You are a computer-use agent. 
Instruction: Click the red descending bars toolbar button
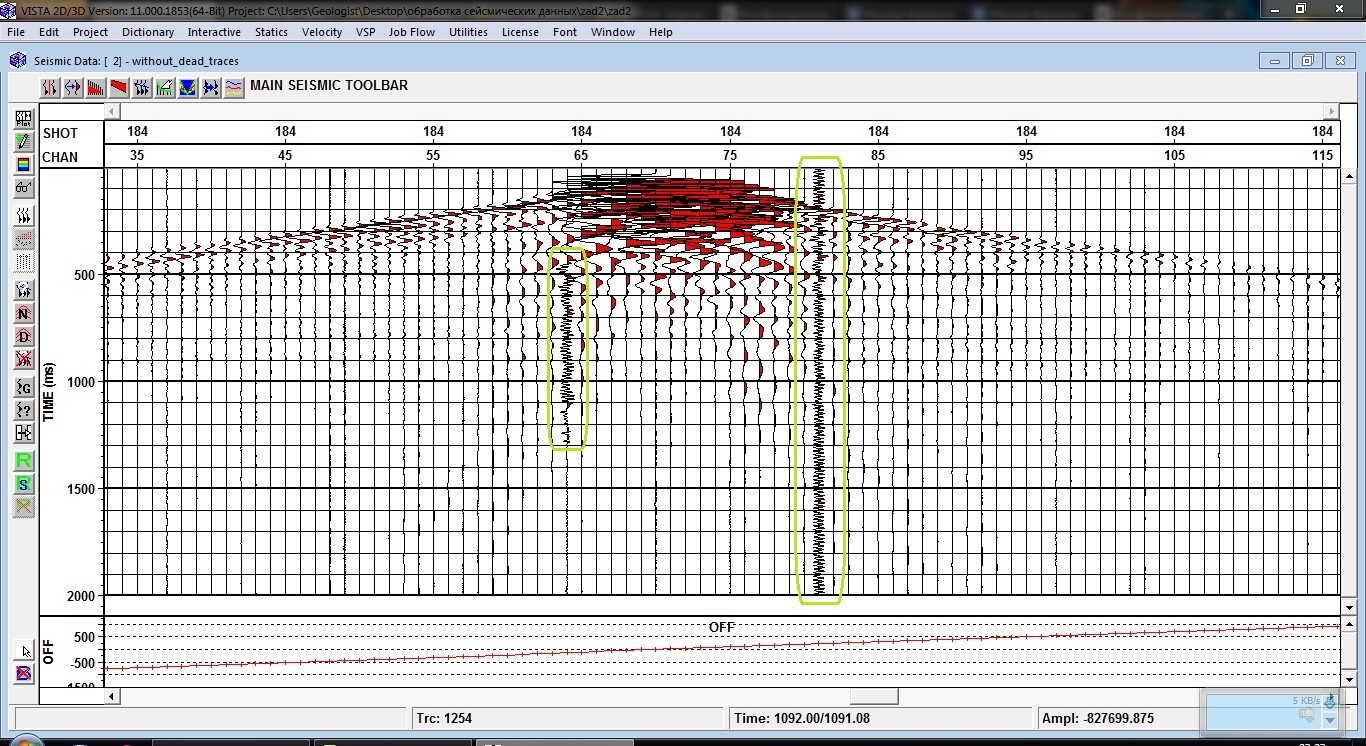(95, 88)
